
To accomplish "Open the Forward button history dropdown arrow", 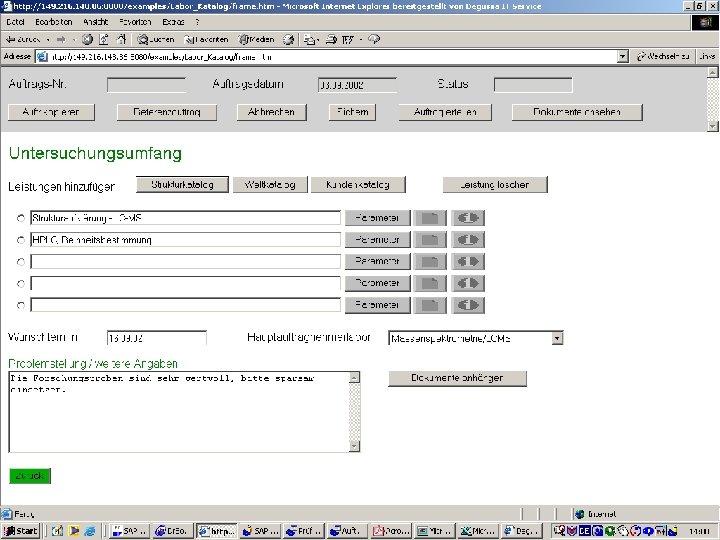I will 73,40.
